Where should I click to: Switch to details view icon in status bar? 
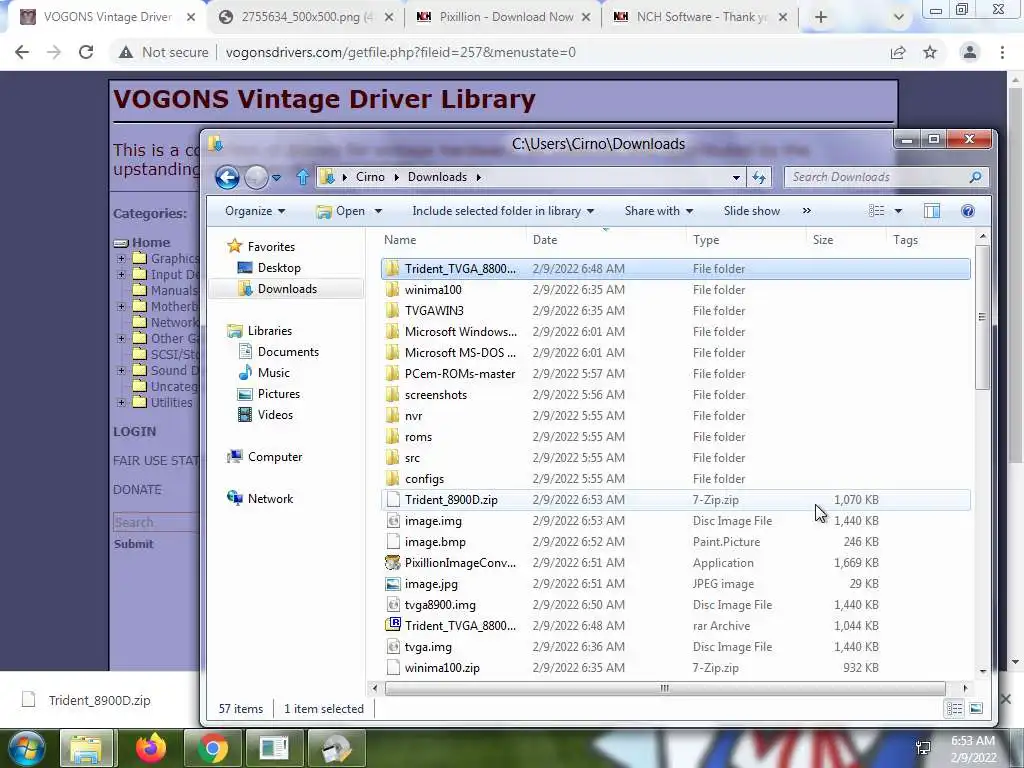tap(954, 709)
